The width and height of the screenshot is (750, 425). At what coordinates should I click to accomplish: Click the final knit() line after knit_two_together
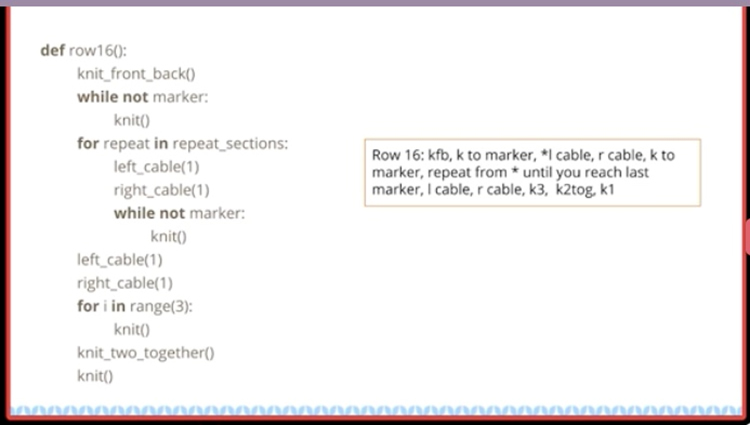(95, 376)
